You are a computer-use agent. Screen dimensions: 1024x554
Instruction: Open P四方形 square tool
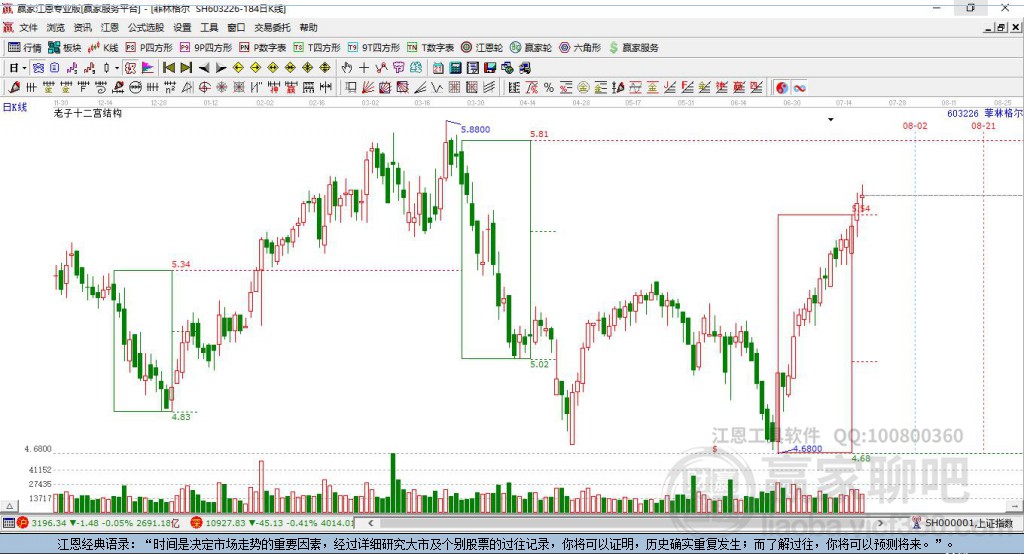pyautogui.click(x=149, y=48)
